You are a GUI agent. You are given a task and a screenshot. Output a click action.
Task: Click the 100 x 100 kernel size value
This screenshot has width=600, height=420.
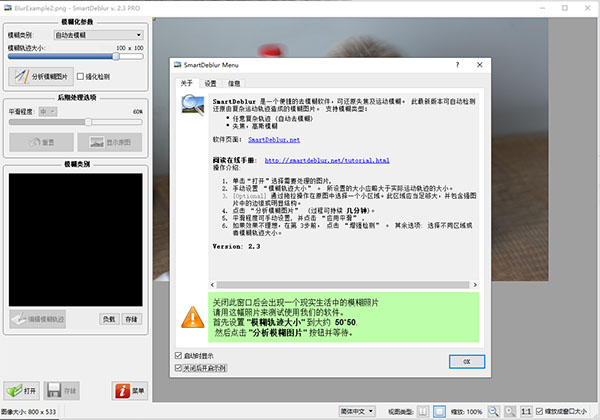pos(130,48)
